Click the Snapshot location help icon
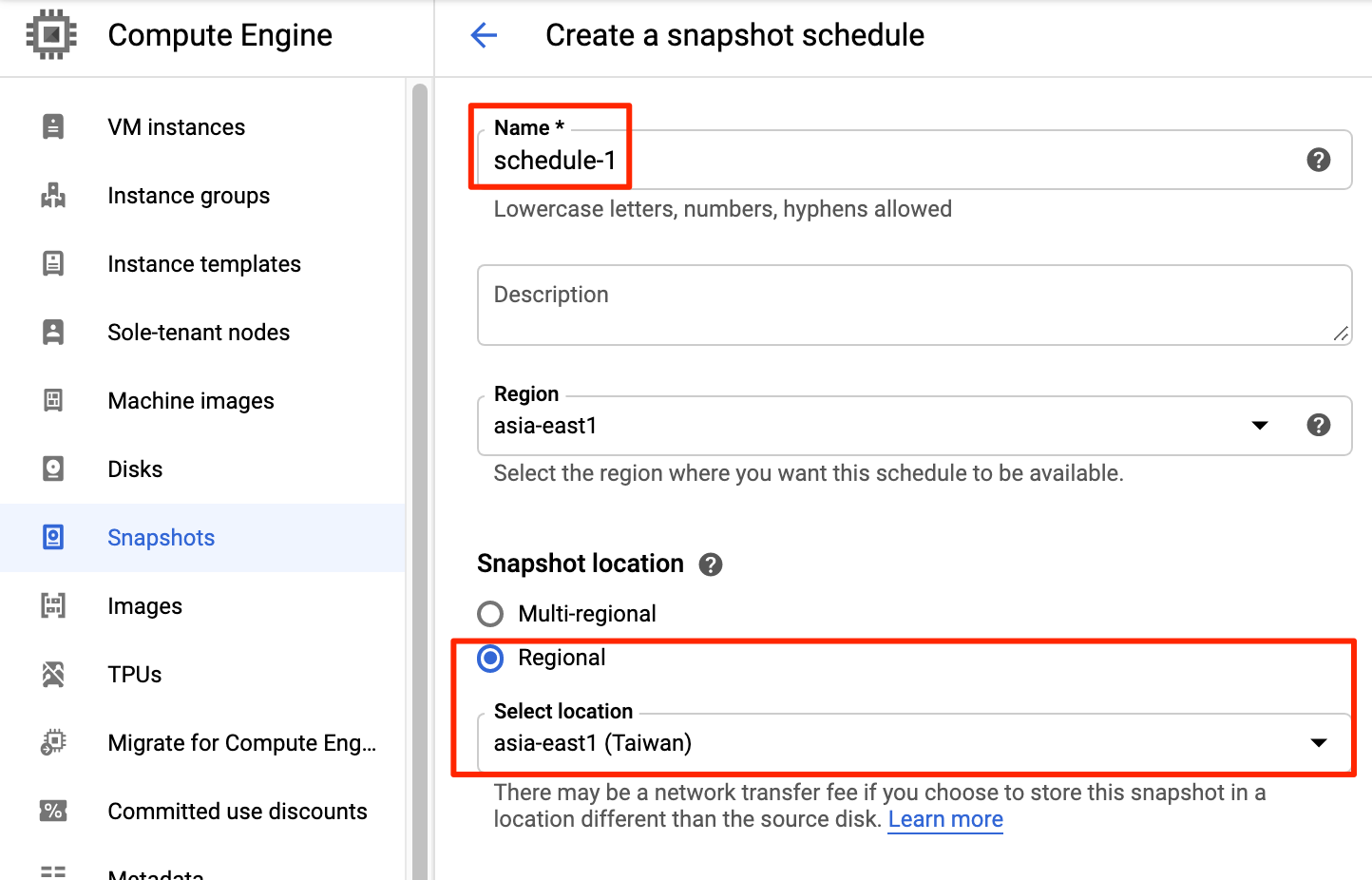This screenshot has height=880, width=1372. click(711, 564)
